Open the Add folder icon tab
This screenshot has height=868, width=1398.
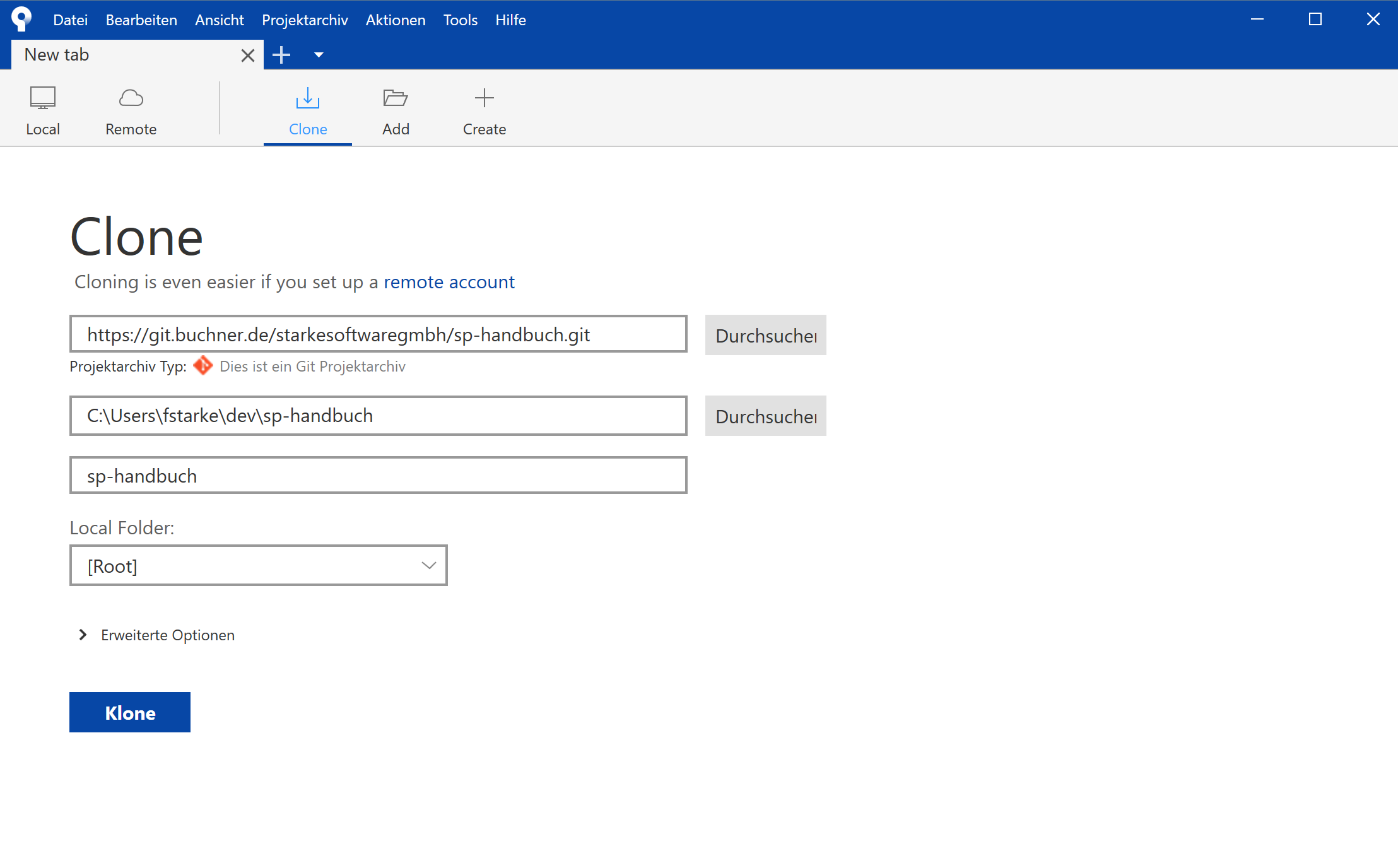[x=396, y=110]
